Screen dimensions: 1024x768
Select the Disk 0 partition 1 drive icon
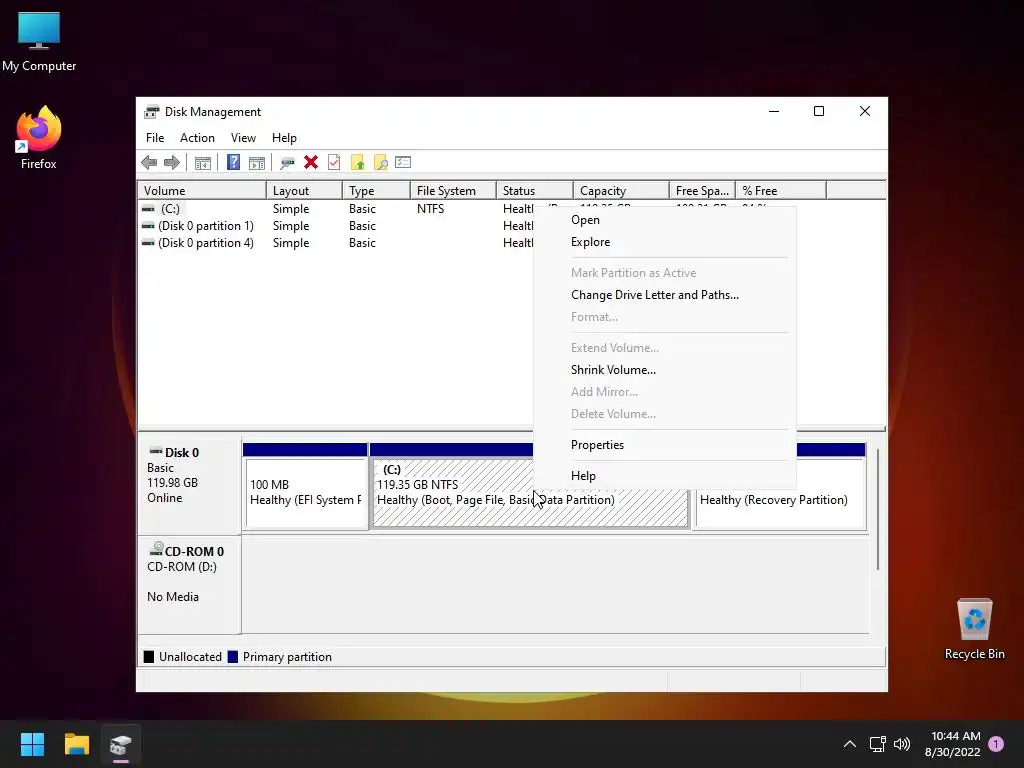[148, 226]
